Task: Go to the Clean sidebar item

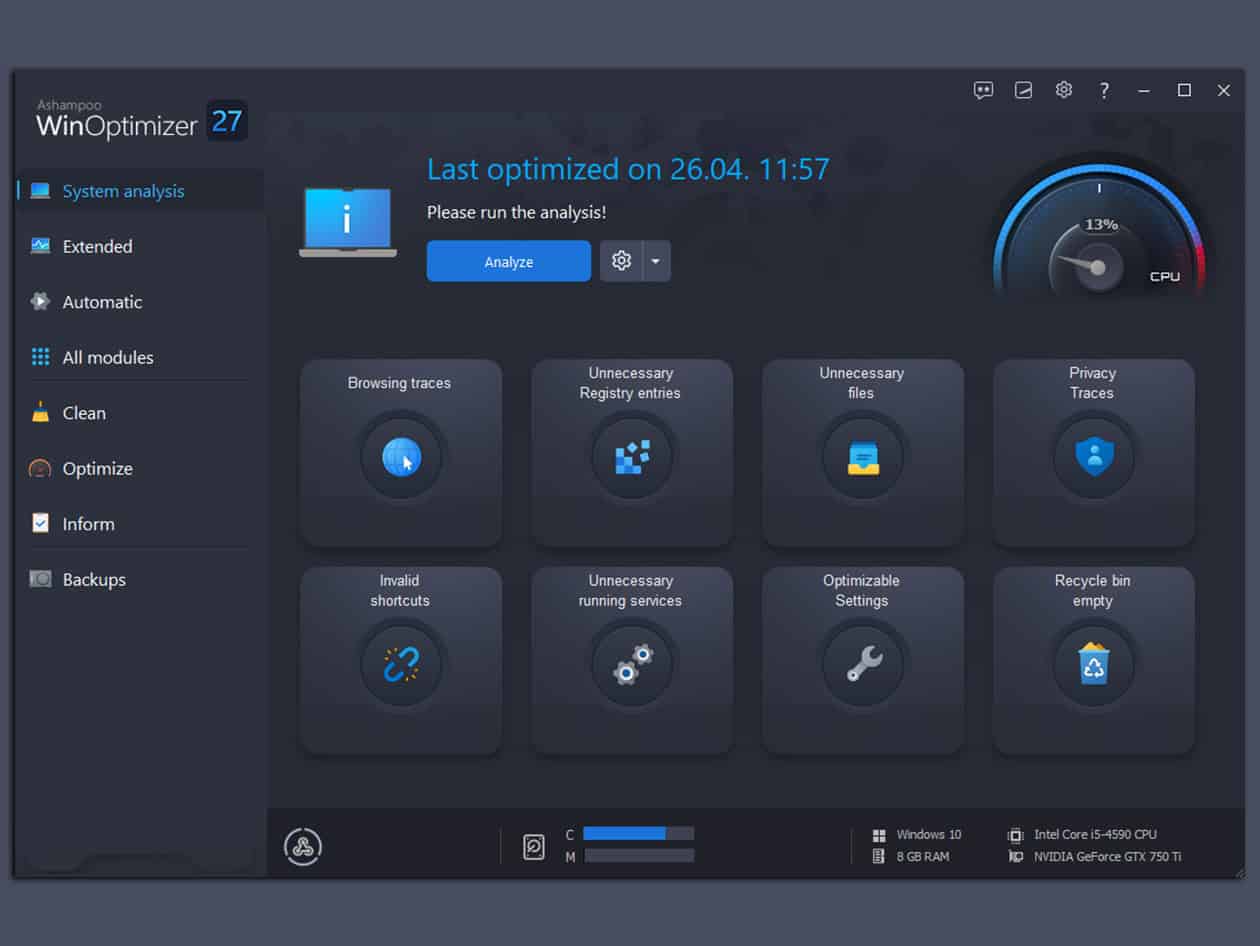Action: [84, 413]
